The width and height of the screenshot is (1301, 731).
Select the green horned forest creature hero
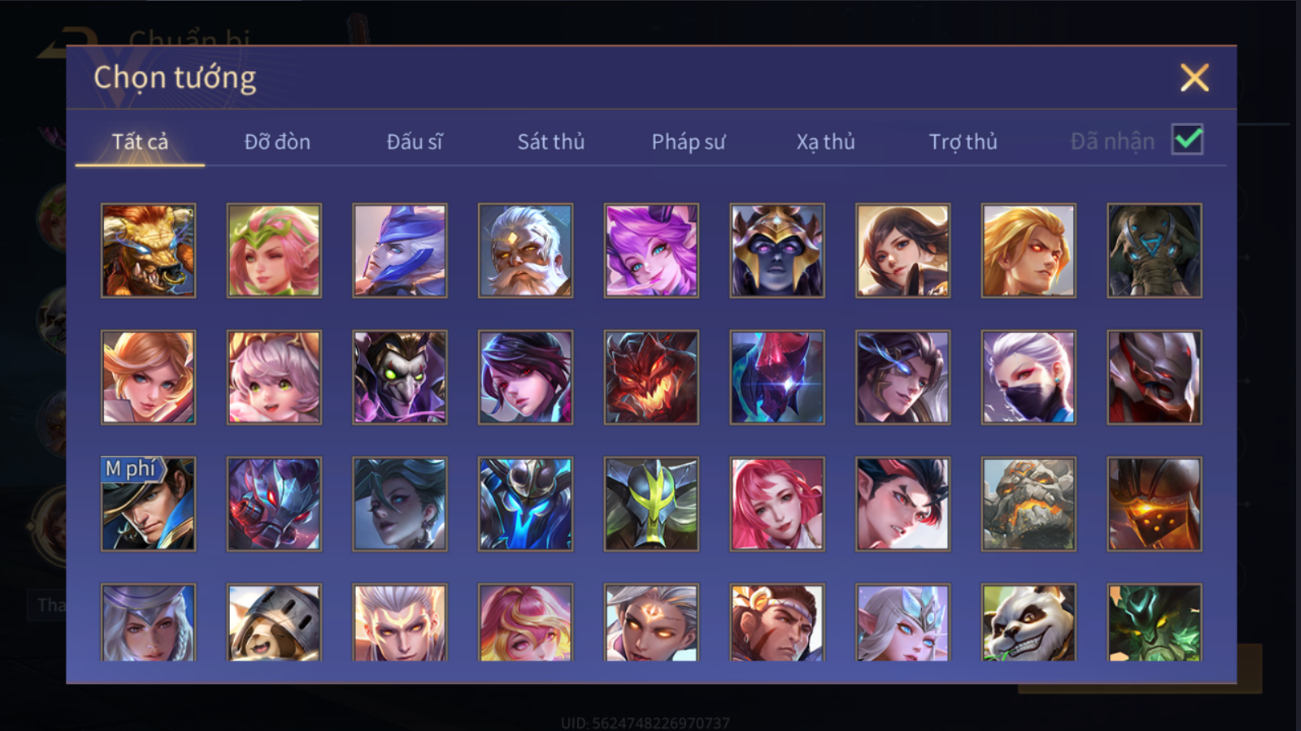[x=1154, y=623]
